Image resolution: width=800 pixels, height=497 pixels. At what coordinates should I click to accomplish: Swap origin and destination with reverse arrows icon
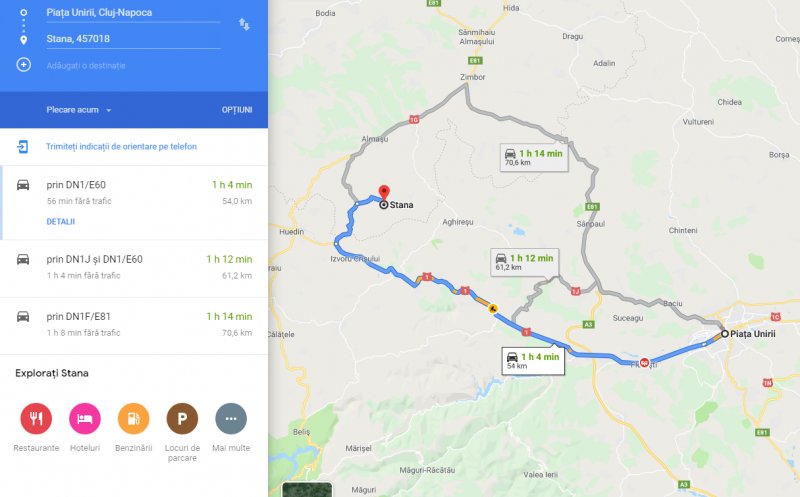pyautogui.click(x=244, y=24)
